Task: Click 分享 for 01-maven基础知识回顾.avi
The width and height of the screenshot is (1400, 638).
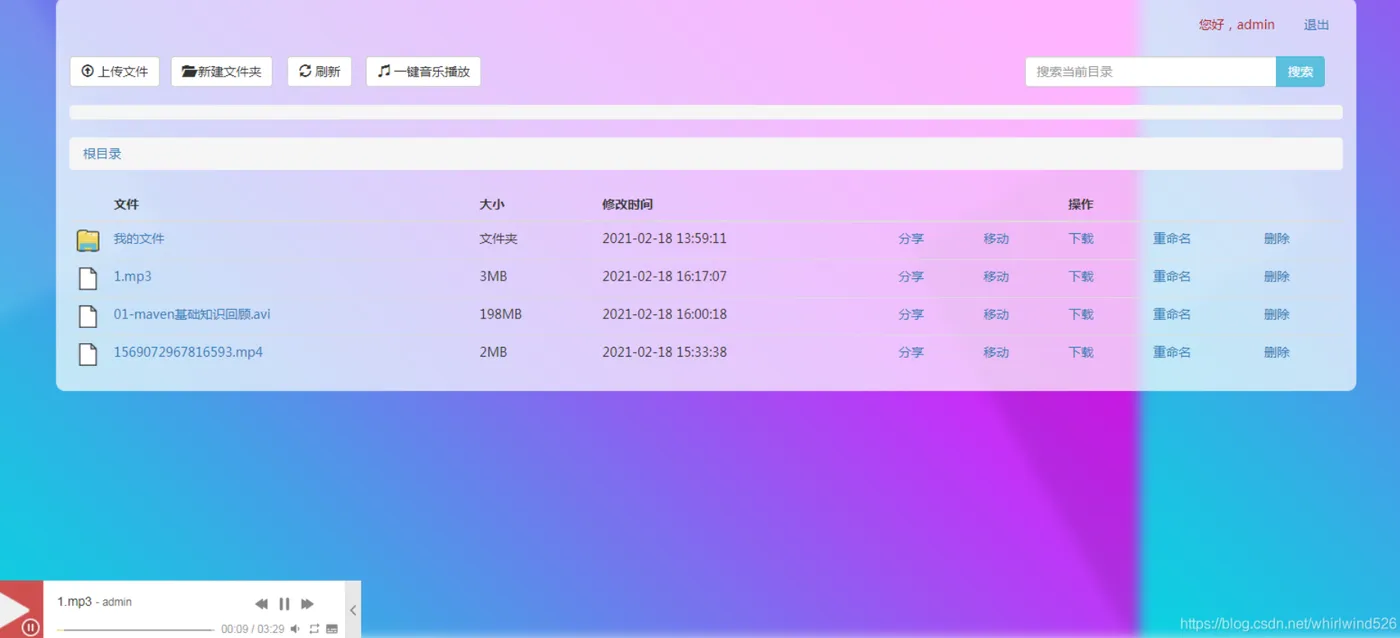Action: [911, 314]
